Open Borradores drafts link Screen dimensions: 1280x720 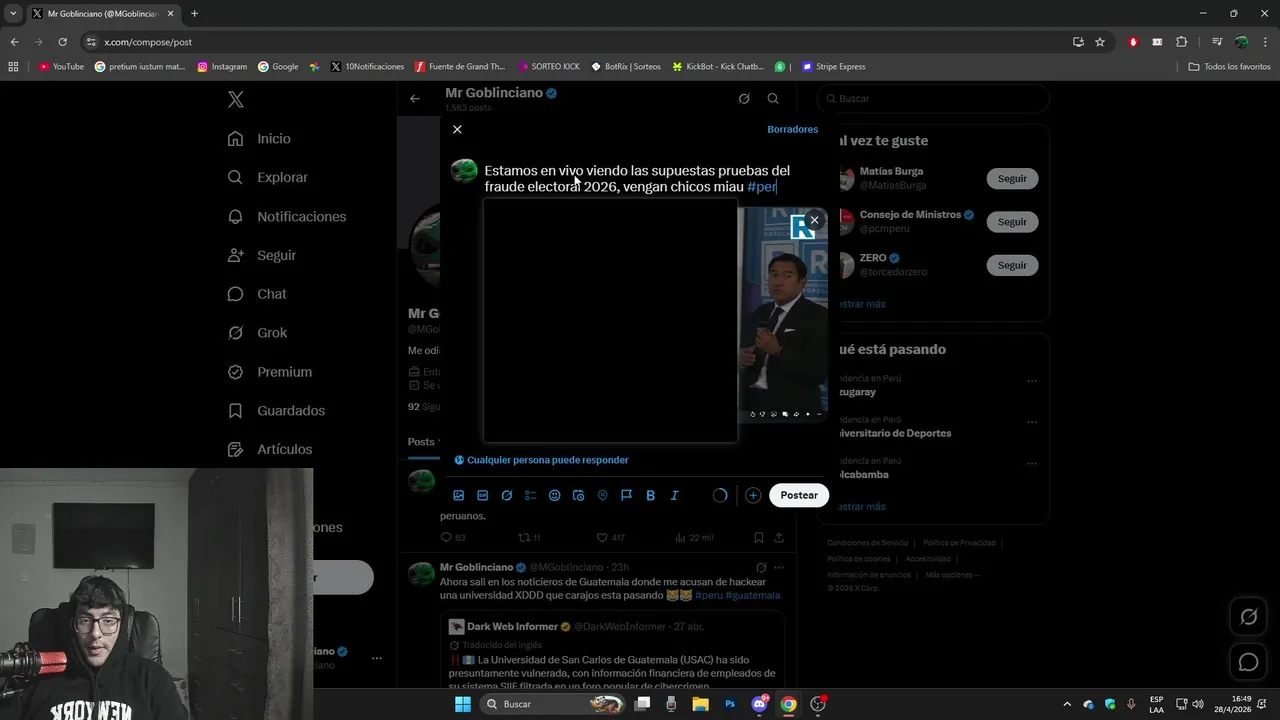[x=792, y=129]
